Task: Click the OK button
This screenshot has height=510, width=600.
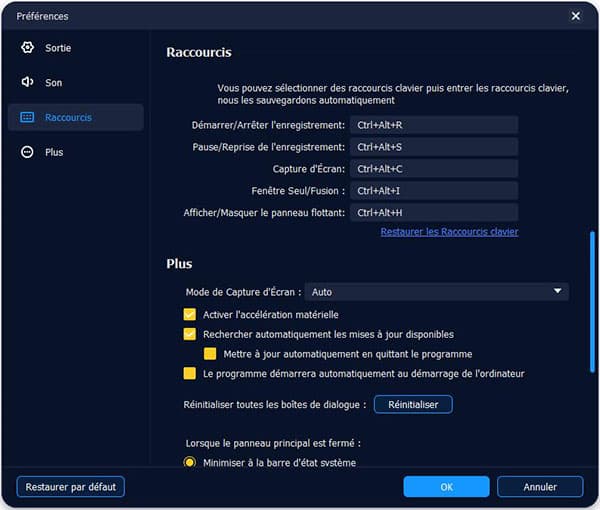Action: [446, 487]
